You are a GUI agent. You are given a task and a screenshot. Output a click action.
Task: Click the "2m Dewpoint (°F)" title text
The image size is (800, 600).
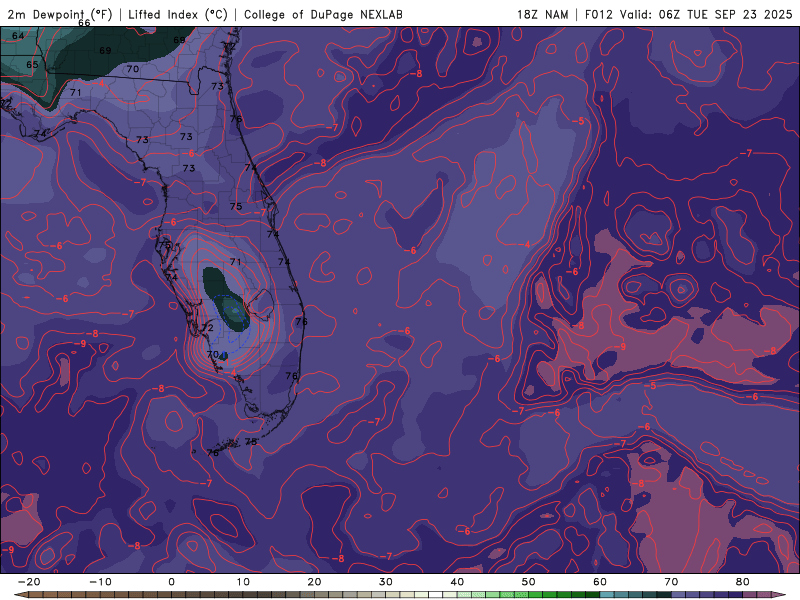(x=59, y=15)
